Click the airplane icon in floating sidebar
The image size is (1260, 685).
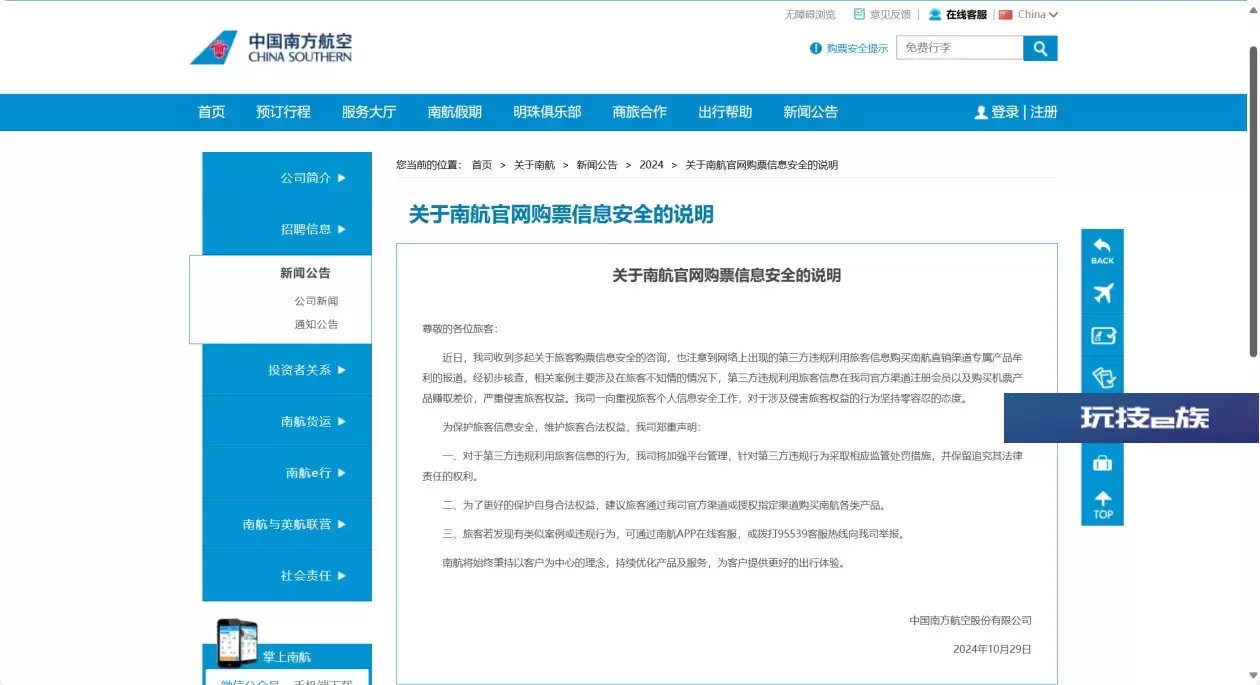coord(1102,293)
